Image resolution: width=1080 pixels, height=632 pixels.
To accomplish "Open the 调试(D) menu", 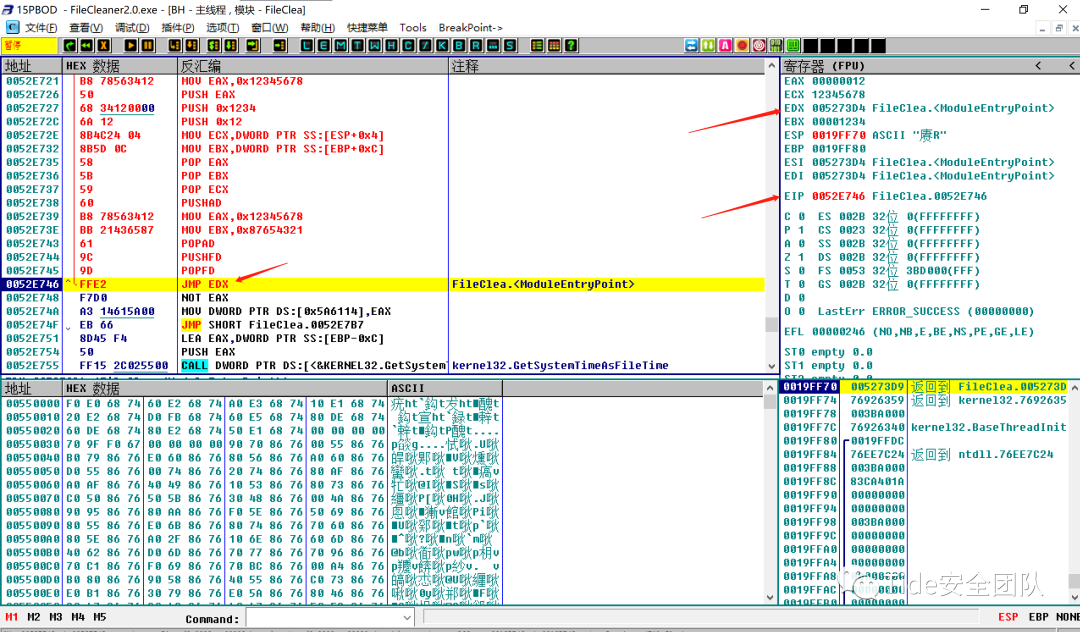I will (x=132, y=28).
